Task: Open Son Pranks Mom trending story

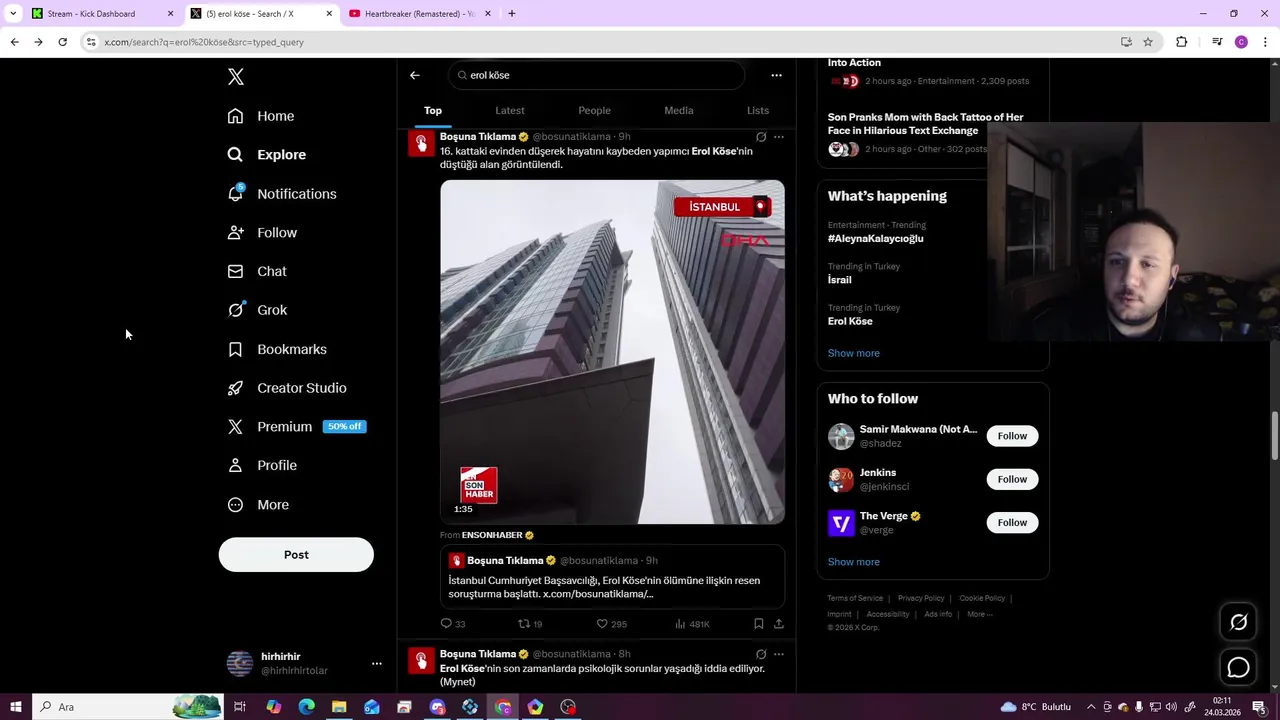Action: 925,124
